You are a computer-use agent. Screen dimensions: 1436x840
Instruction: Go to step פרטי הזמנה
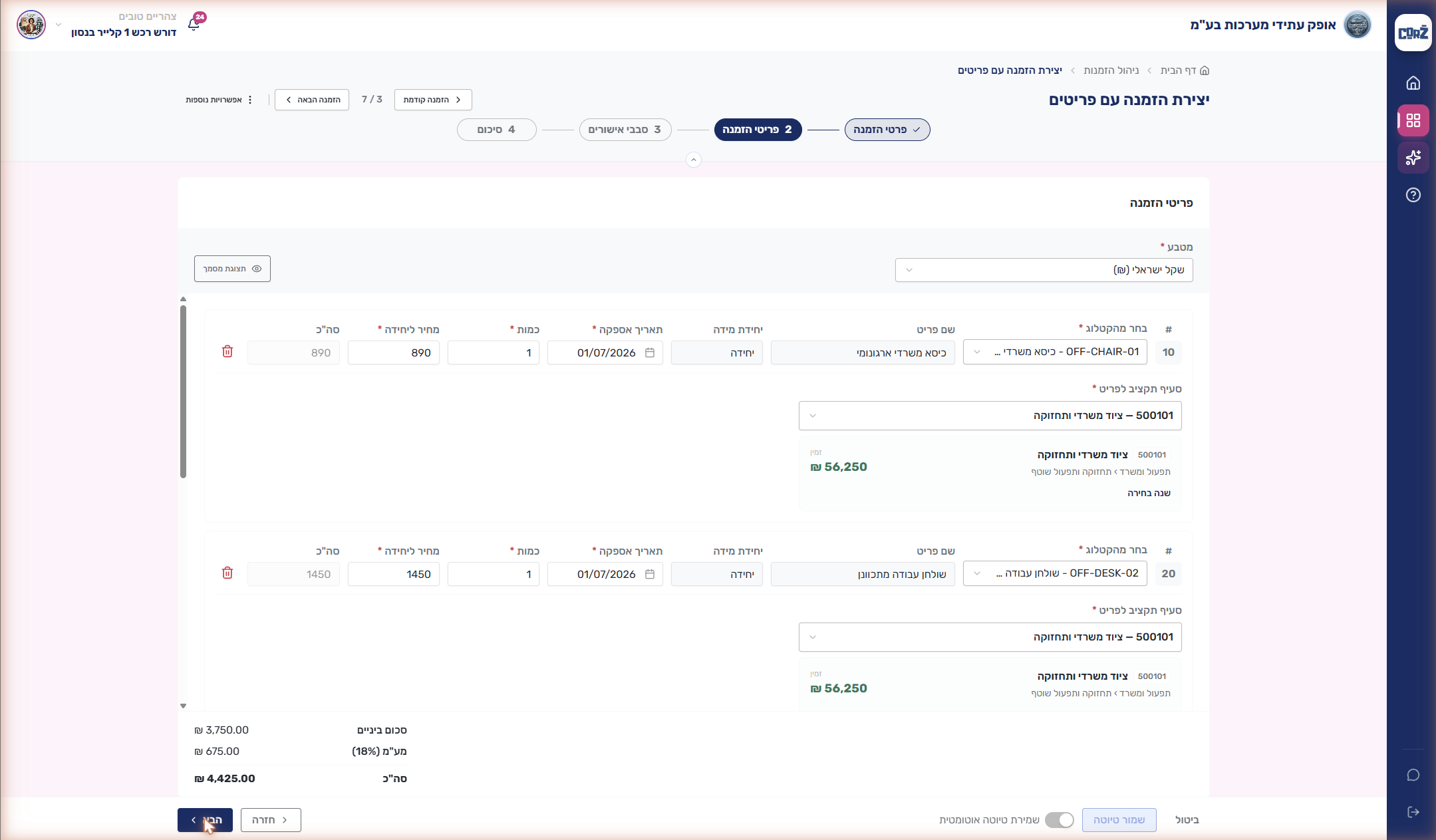887,130
